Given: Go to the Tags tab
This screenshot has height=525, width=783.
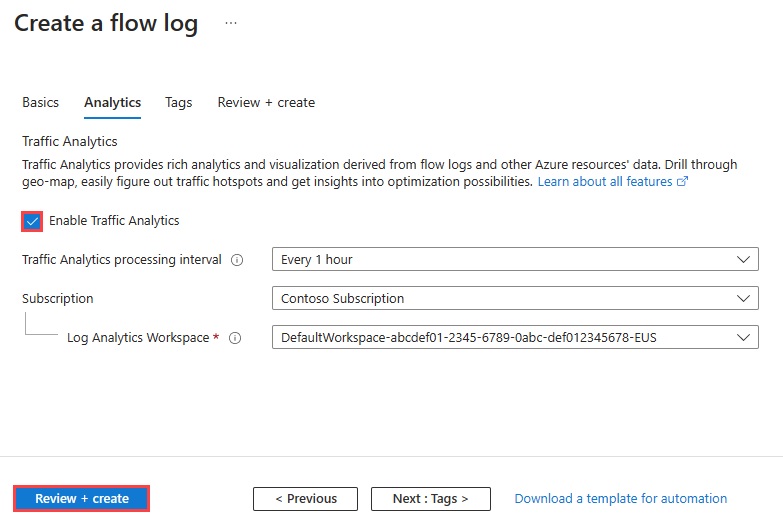Looking at the screenshot, I should (x=179, y=102).
